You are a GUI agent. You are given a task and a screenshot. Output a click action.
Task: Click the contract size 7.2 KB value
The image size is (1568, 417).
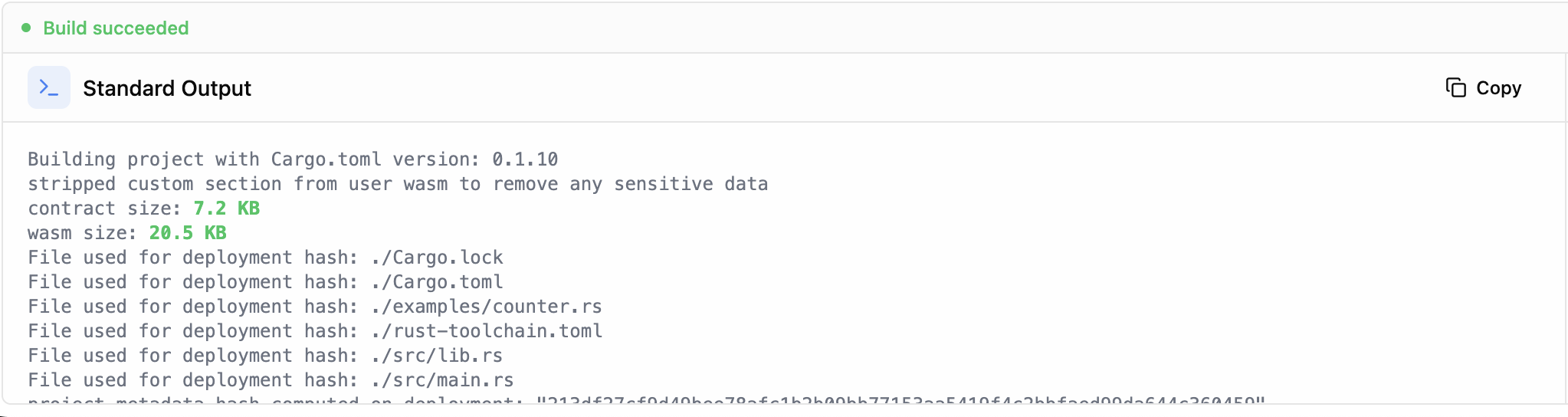coord(227,208)
